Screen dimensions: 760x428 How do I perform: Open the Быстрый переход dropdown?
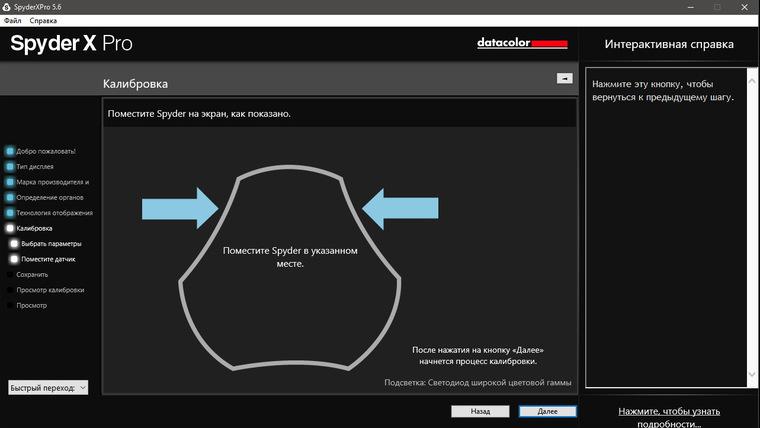click(x=48, y=387)
